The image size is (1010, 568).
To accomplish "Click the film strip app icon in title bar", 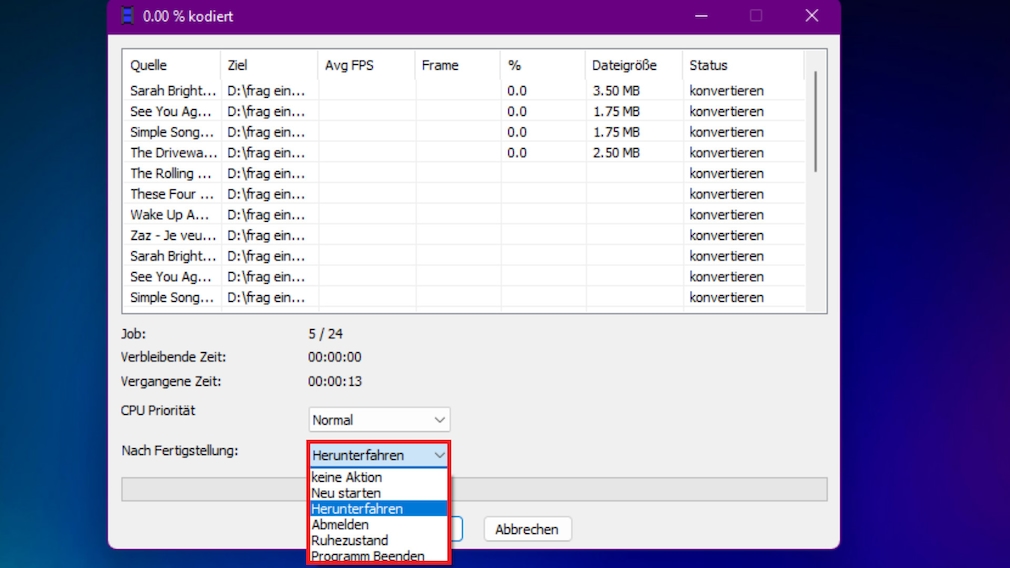I will (x=127, y=16).
